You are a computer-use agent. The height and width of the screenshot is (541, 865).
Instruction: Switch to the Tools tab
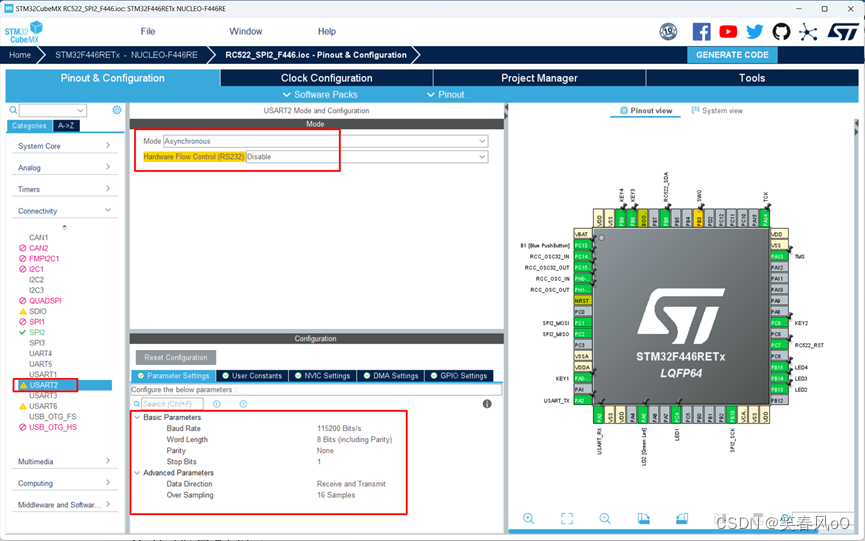tap(752, 78)
